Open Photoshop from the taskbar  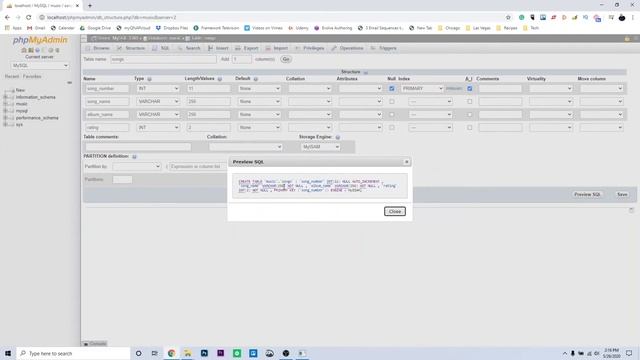[x=204, y=353]
